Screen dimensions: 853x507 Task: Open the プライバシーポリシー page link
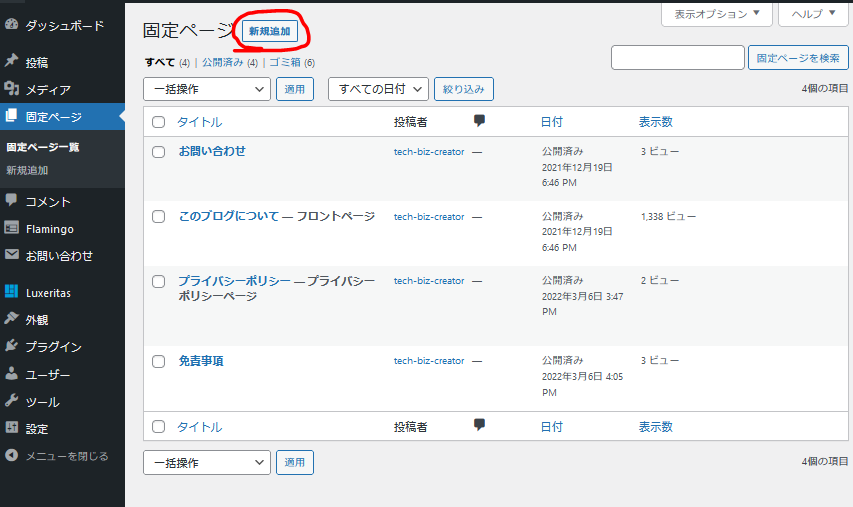pyautogui.click(x=234, y=281)
